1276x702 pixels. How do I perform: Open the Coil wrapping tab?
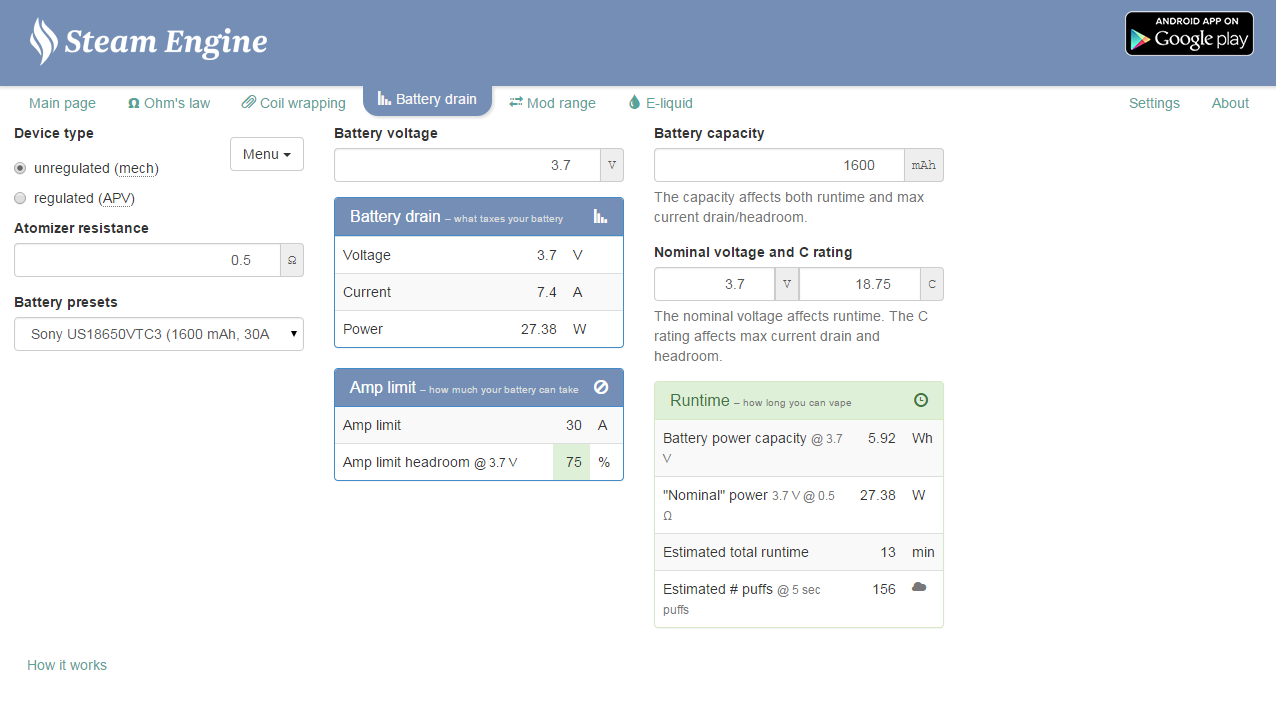point(293,103)
